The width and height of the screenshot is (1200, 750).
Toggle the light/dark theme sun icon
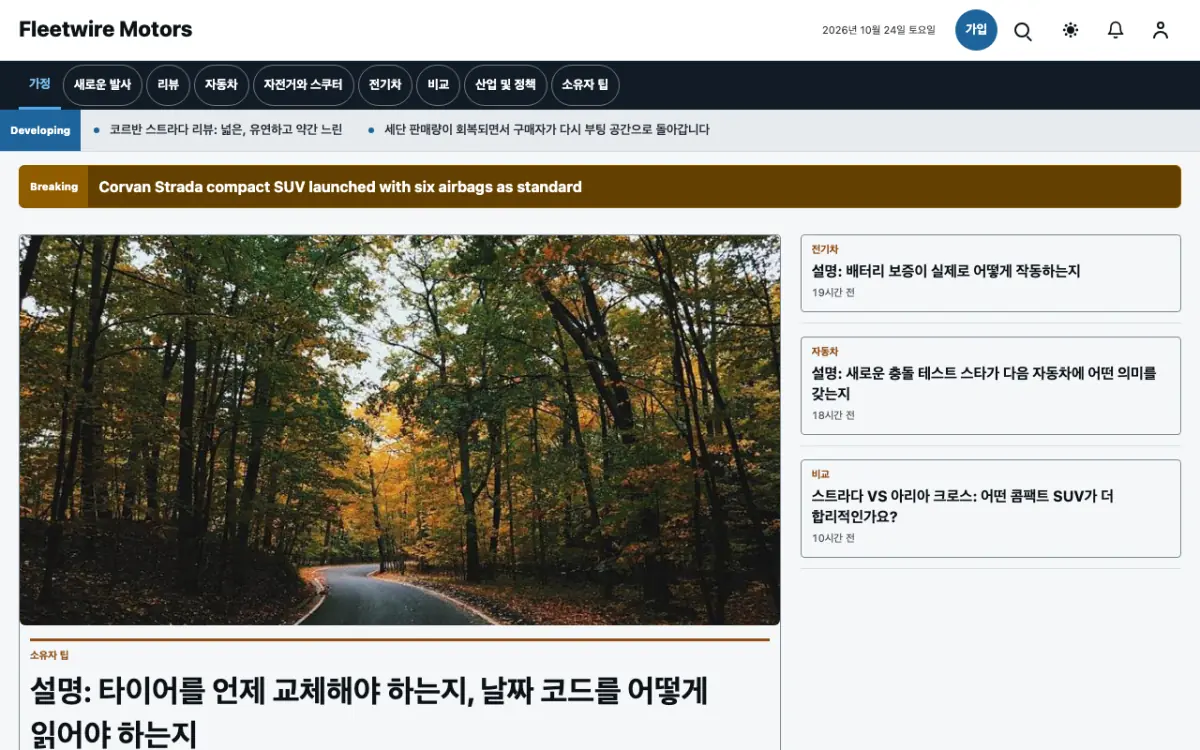pos(1070,30)
